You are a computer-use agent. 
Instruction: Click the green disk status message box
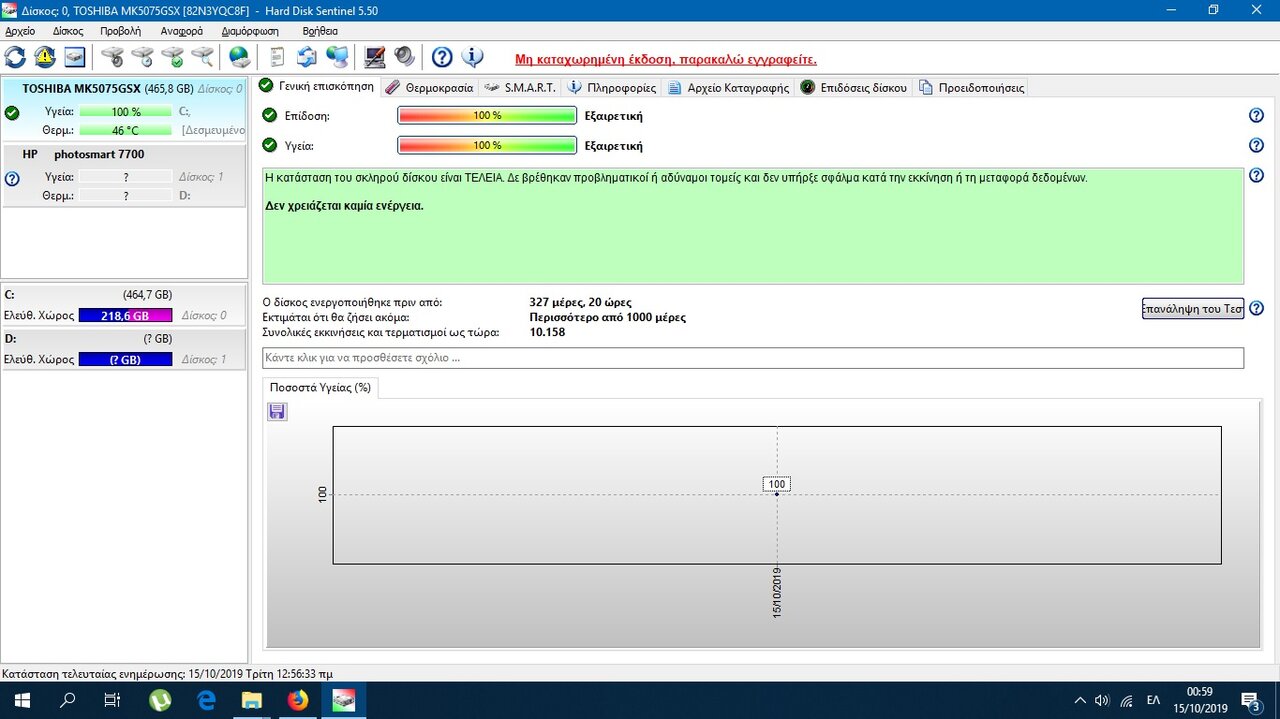[x=753, y=226]
